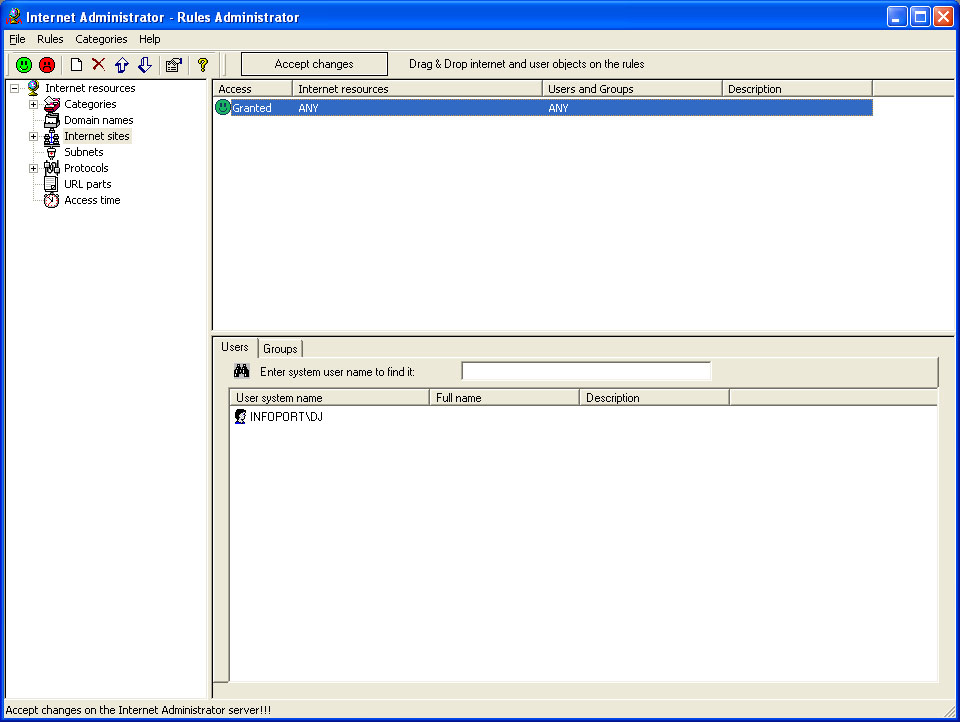Move rule up with blue up arrow
960x722 pixels.
coord(121,65)
